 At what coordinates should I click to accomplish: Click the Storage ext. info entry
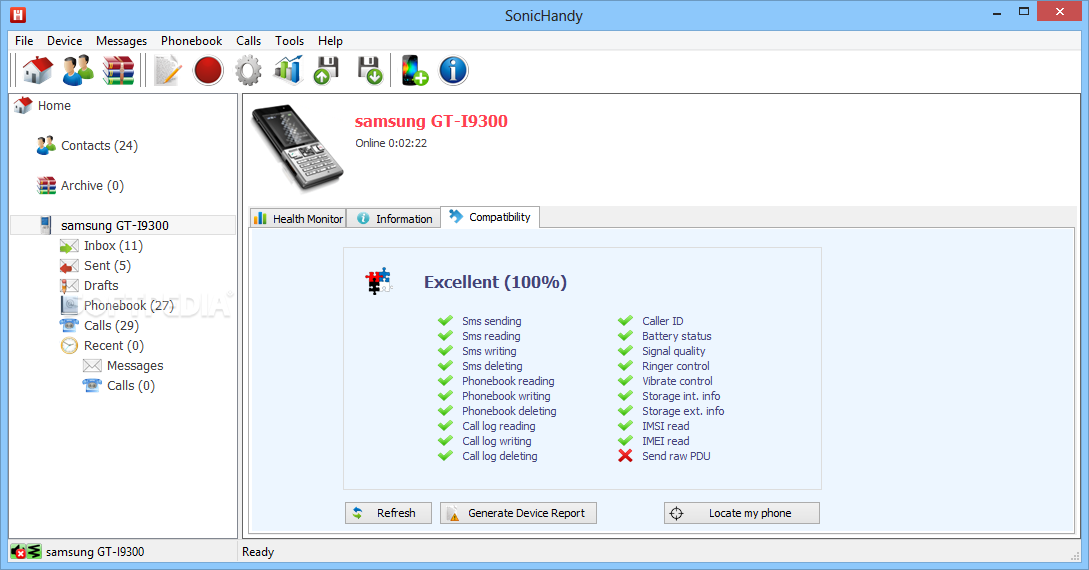click(683, 411)
